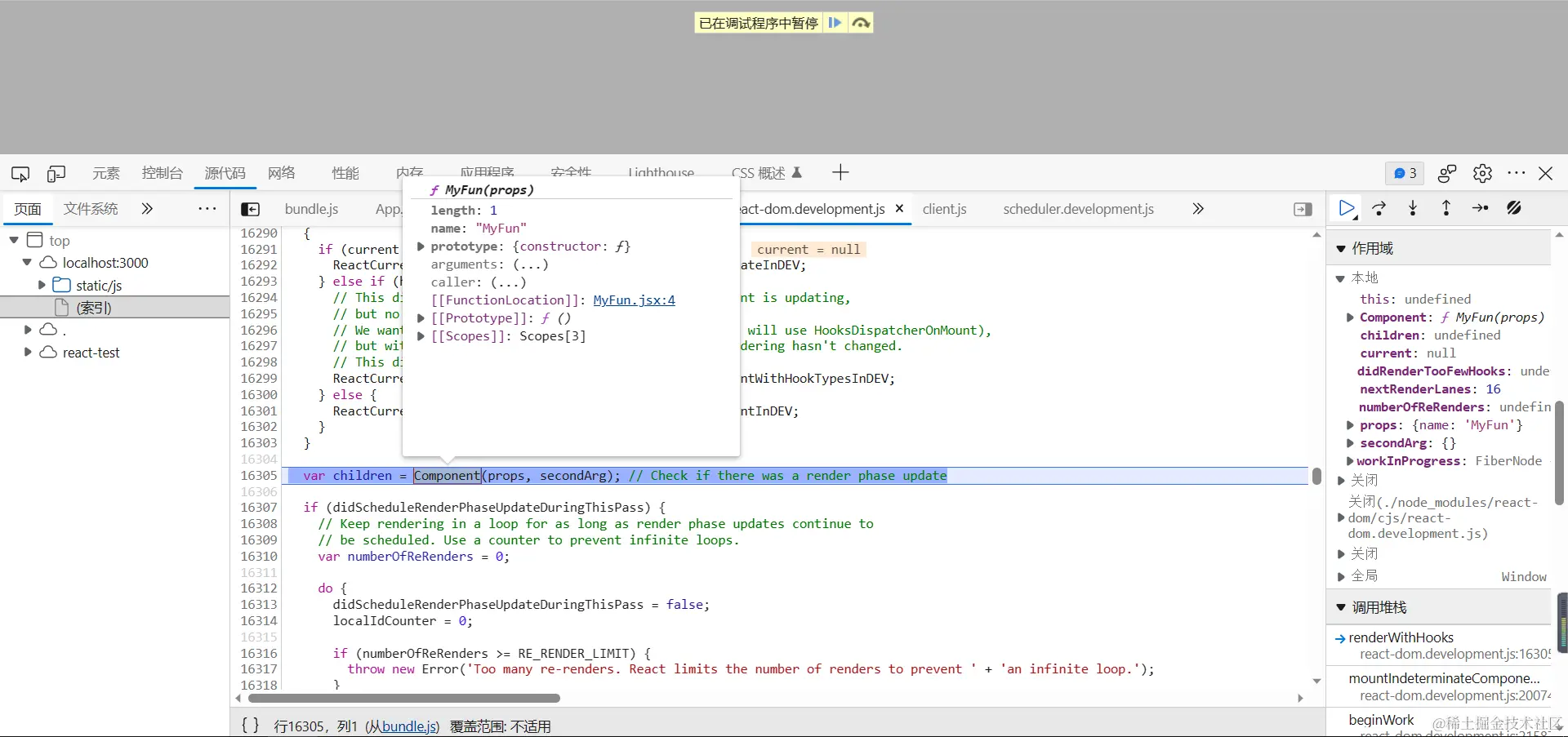The image size is (1568, 737).
Task: Open the scheduler.development.js file tab
Action: pyautogui.click(x=1078, y=209)
